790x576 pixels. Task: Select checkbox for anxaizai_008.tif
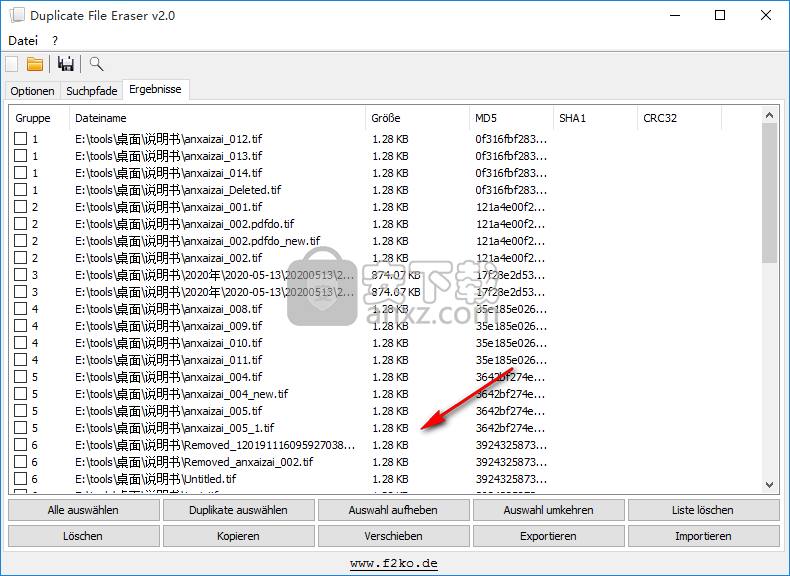pos(20,309)
